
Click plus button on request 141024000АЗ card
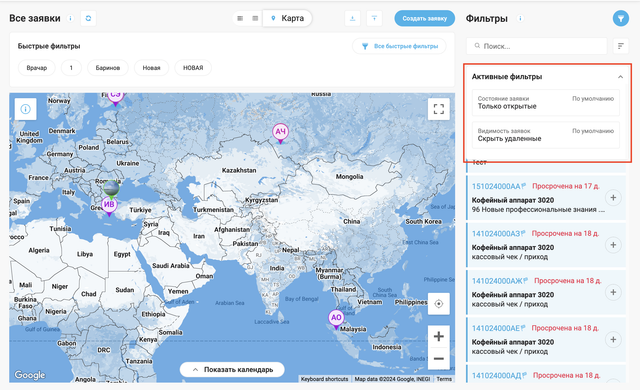613,245
